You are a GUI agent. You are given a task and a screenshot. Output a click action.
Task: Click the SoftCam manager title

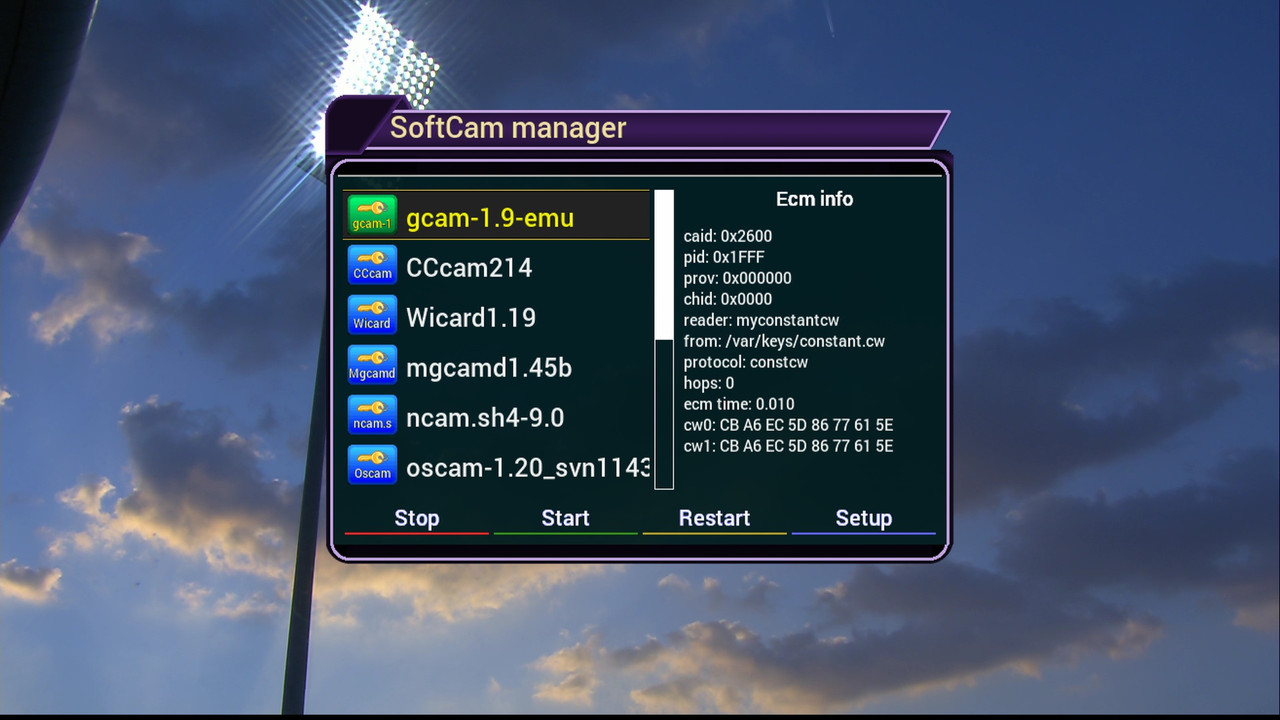508,128
